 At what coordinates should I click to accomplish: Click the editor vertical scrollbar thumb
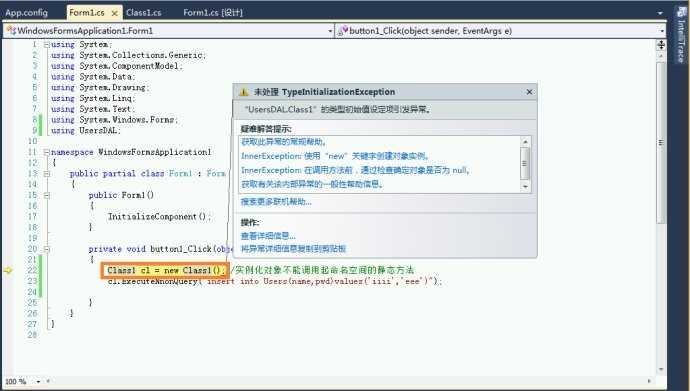point(661,143)
